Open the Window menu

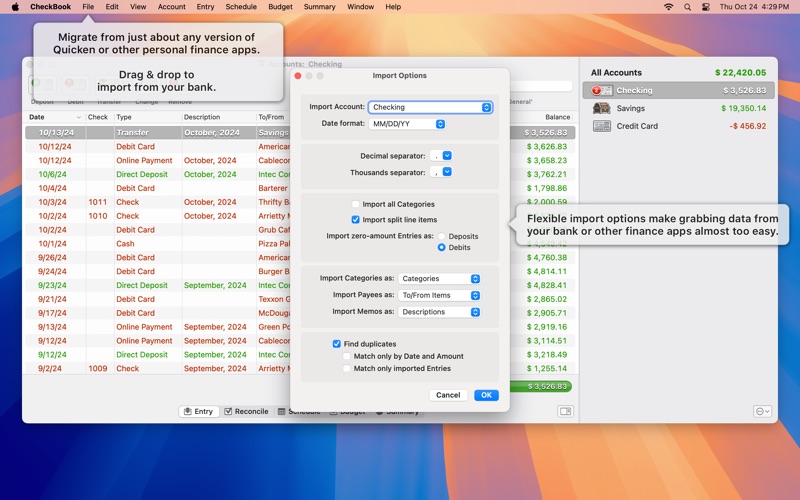[x=360, y=7]
